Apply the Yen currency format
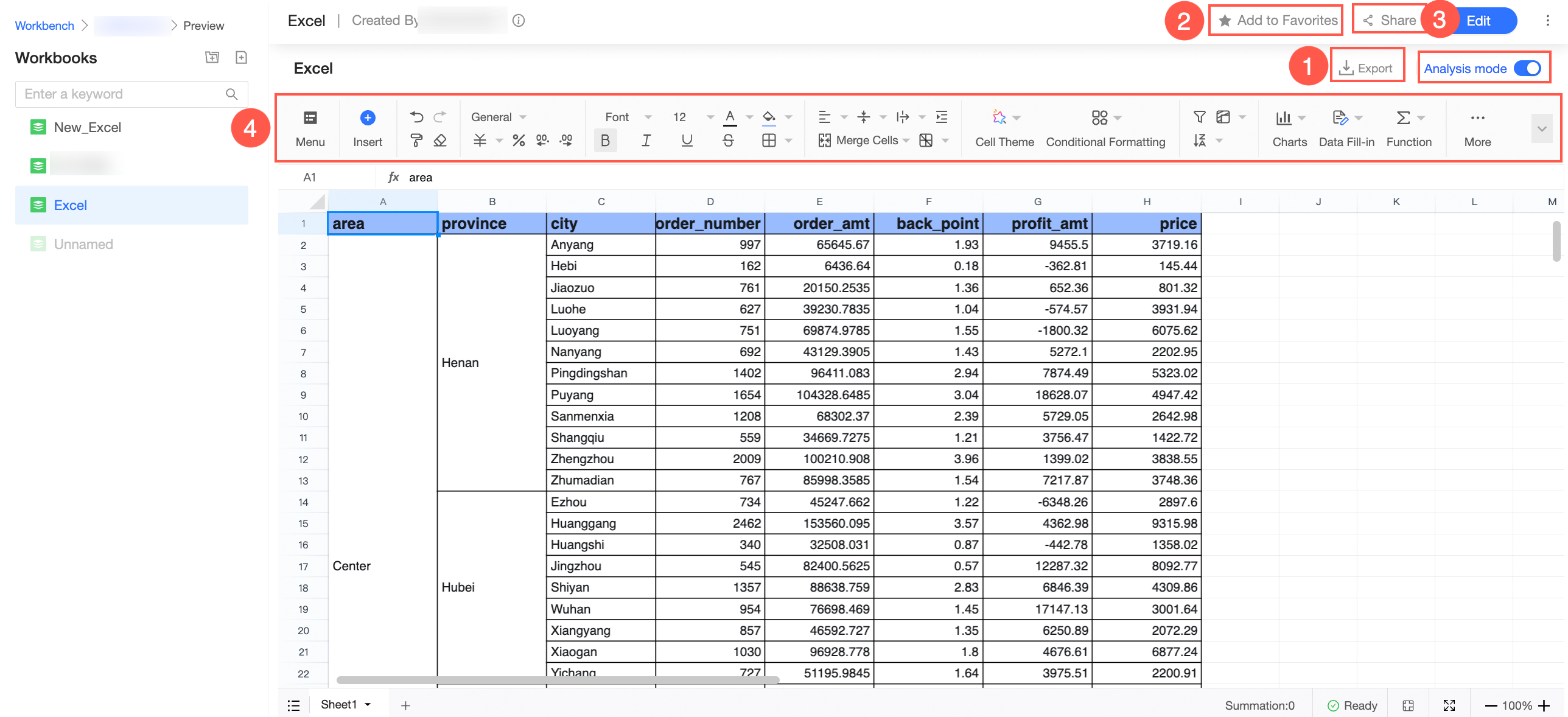This screenshot has width=1568, height=717. coord(480,141)
